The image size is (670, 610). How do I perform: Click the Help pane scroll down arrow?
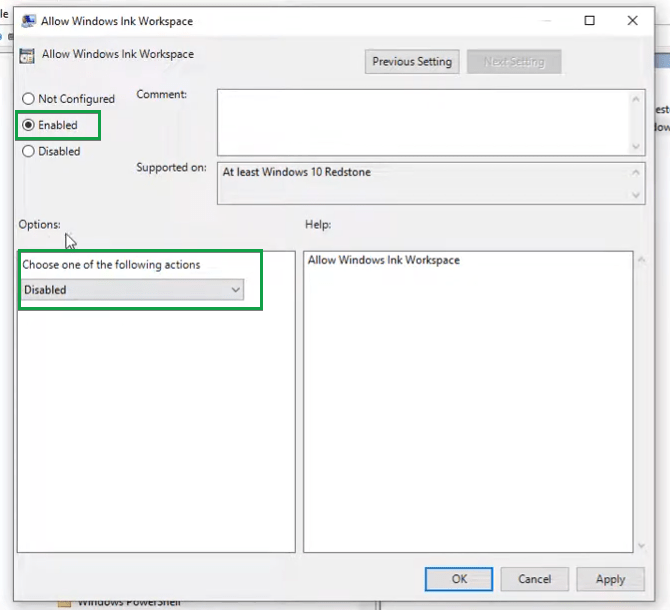(641, 545)
